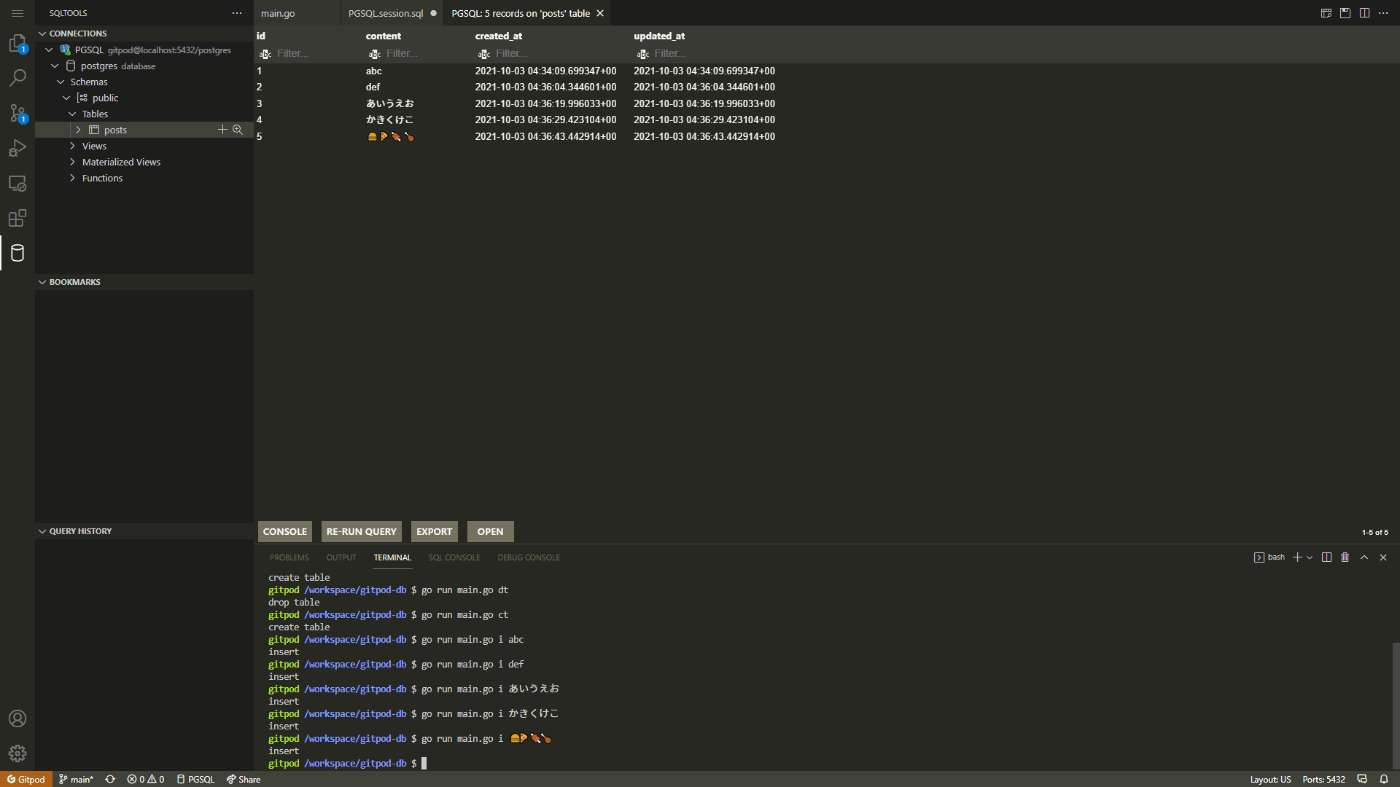Click the PGSQL connection icon in tree

tap(65, 49)
